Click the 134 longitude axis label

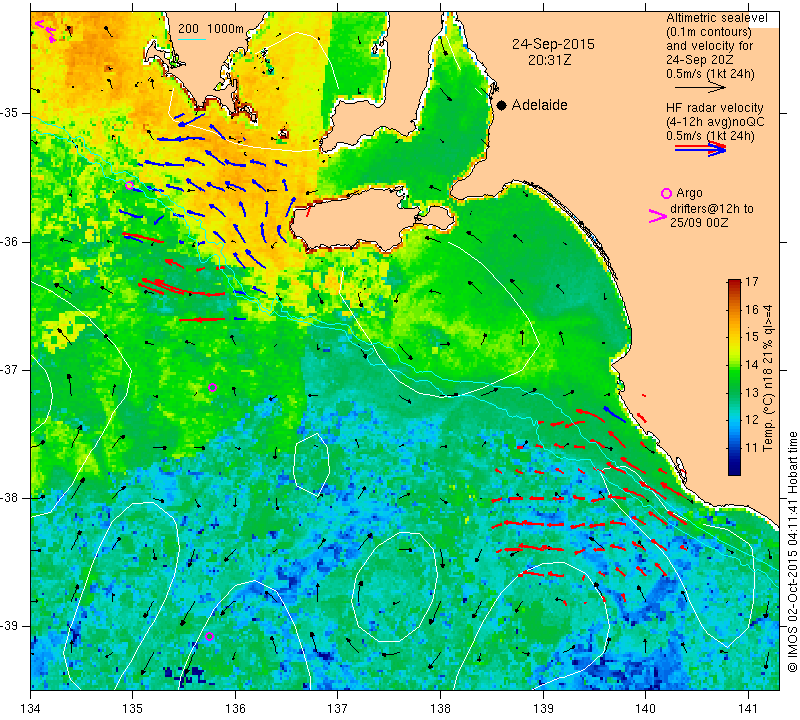tap(31, 709)
